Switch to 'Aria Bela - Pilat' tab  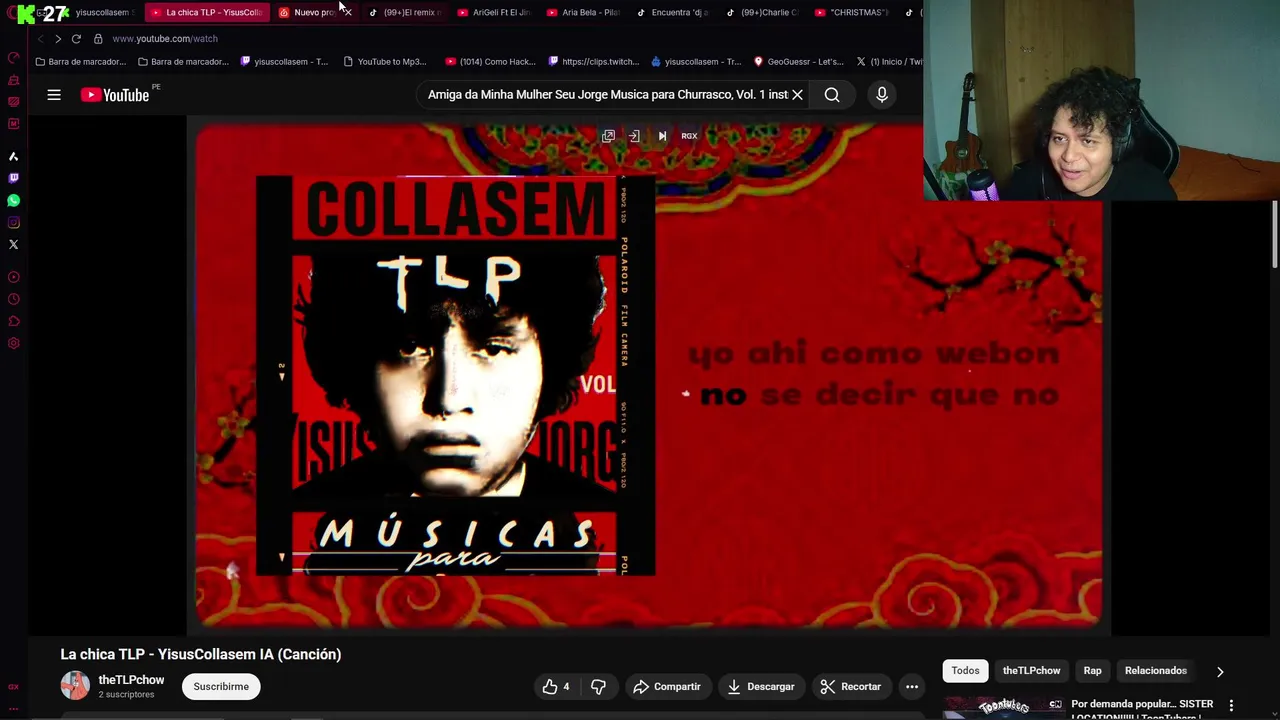click(x=583, y=12)
